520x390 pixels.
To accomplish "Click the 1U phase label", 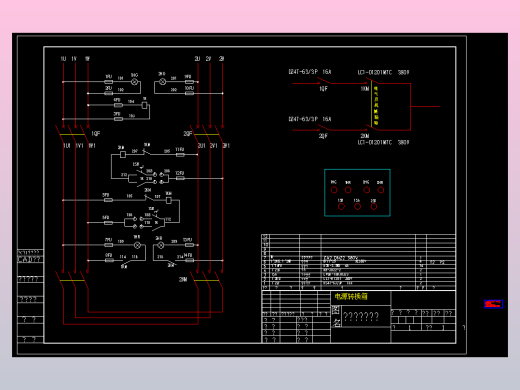I will (63, 59).
